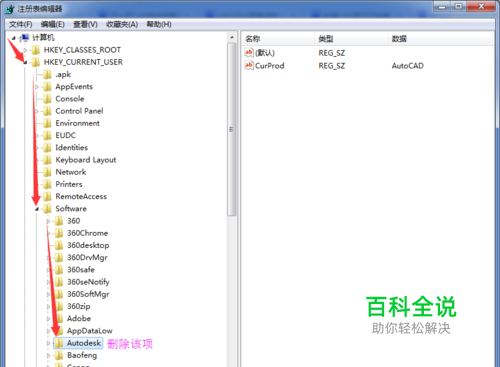
Task: Collapse the 计算机 root node
Action: tap(14, 38)
